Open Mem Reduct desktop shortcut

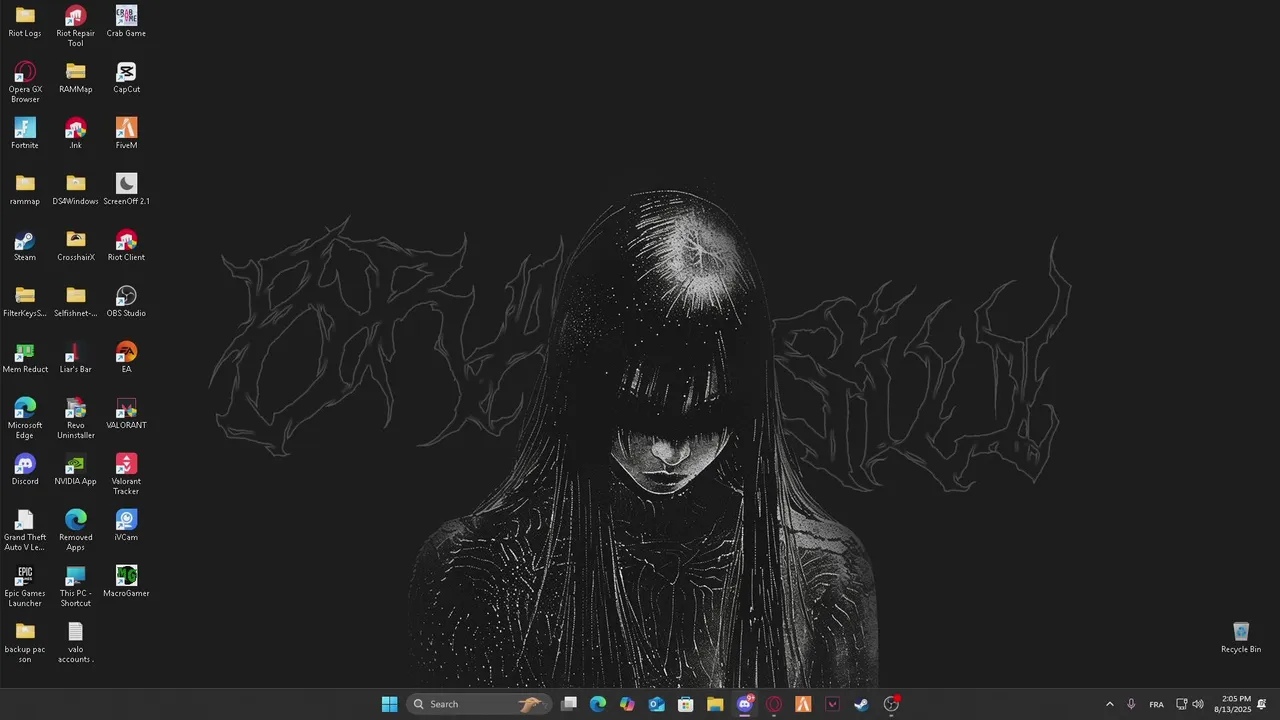coord(25,358)
